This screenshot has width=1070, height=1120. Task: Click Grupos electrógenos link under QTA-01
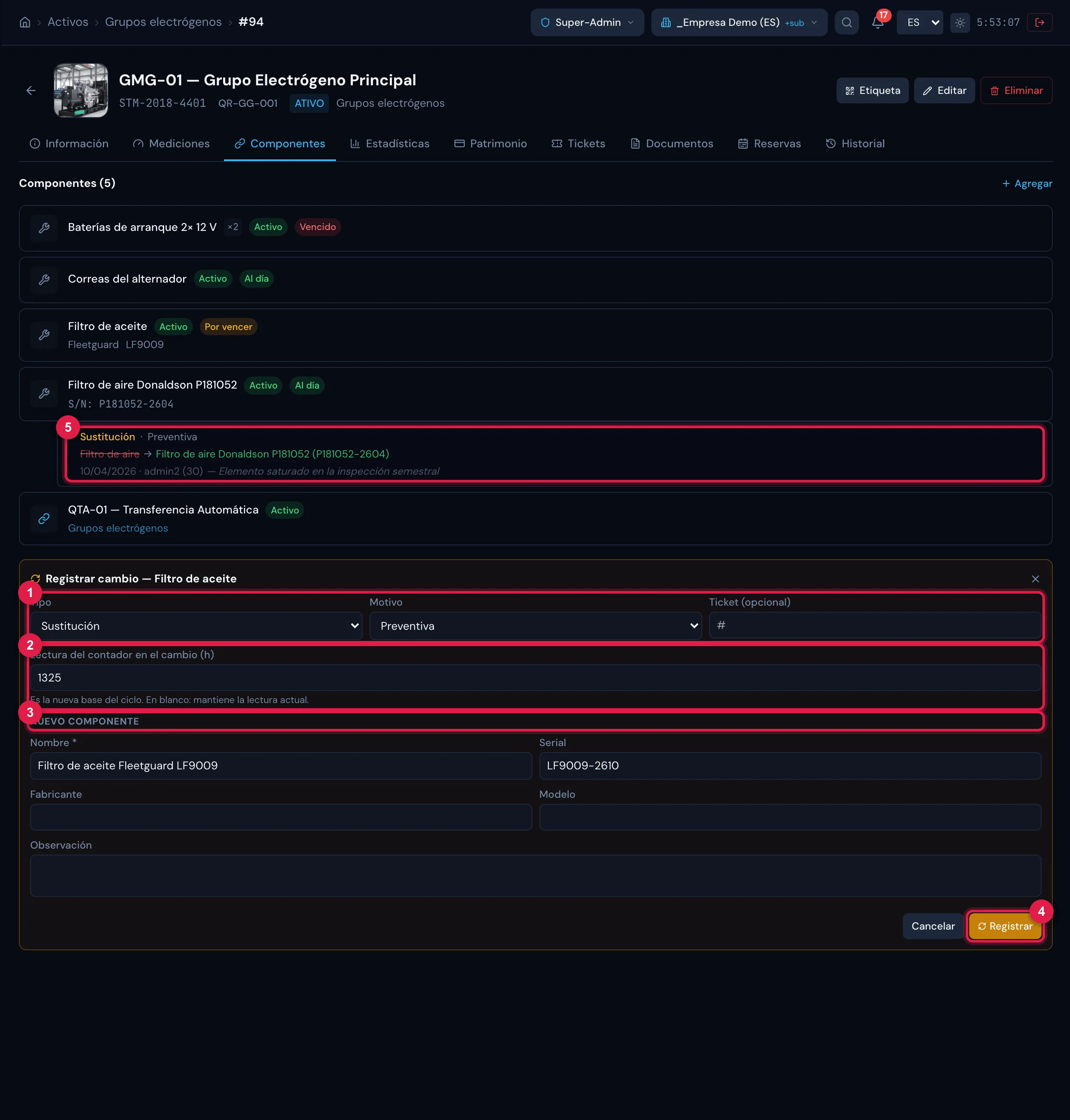pyautogui.click(x=118, y=528)
